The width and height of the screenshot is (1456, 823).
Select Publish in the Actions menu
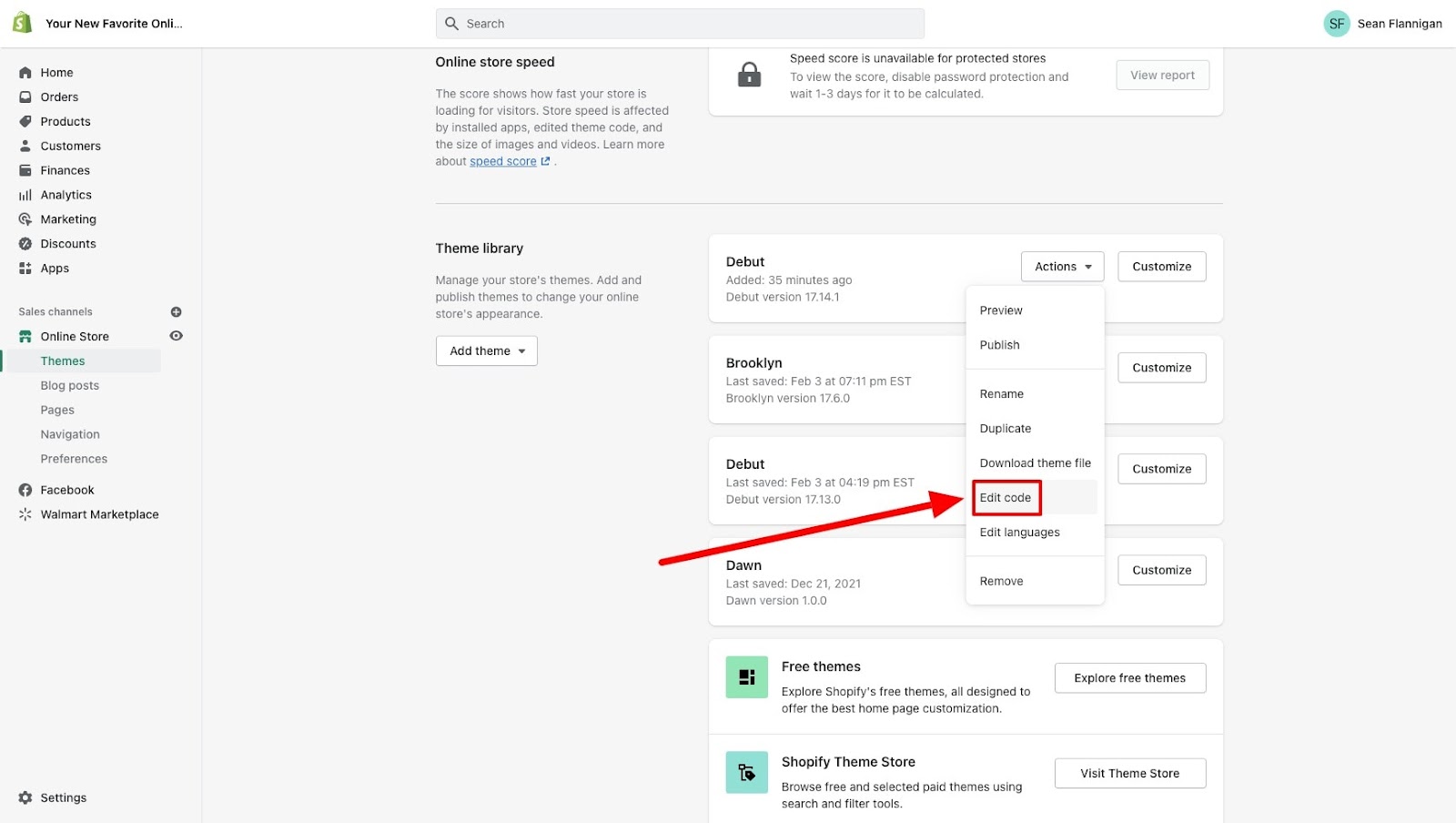(x=999, y=345)
